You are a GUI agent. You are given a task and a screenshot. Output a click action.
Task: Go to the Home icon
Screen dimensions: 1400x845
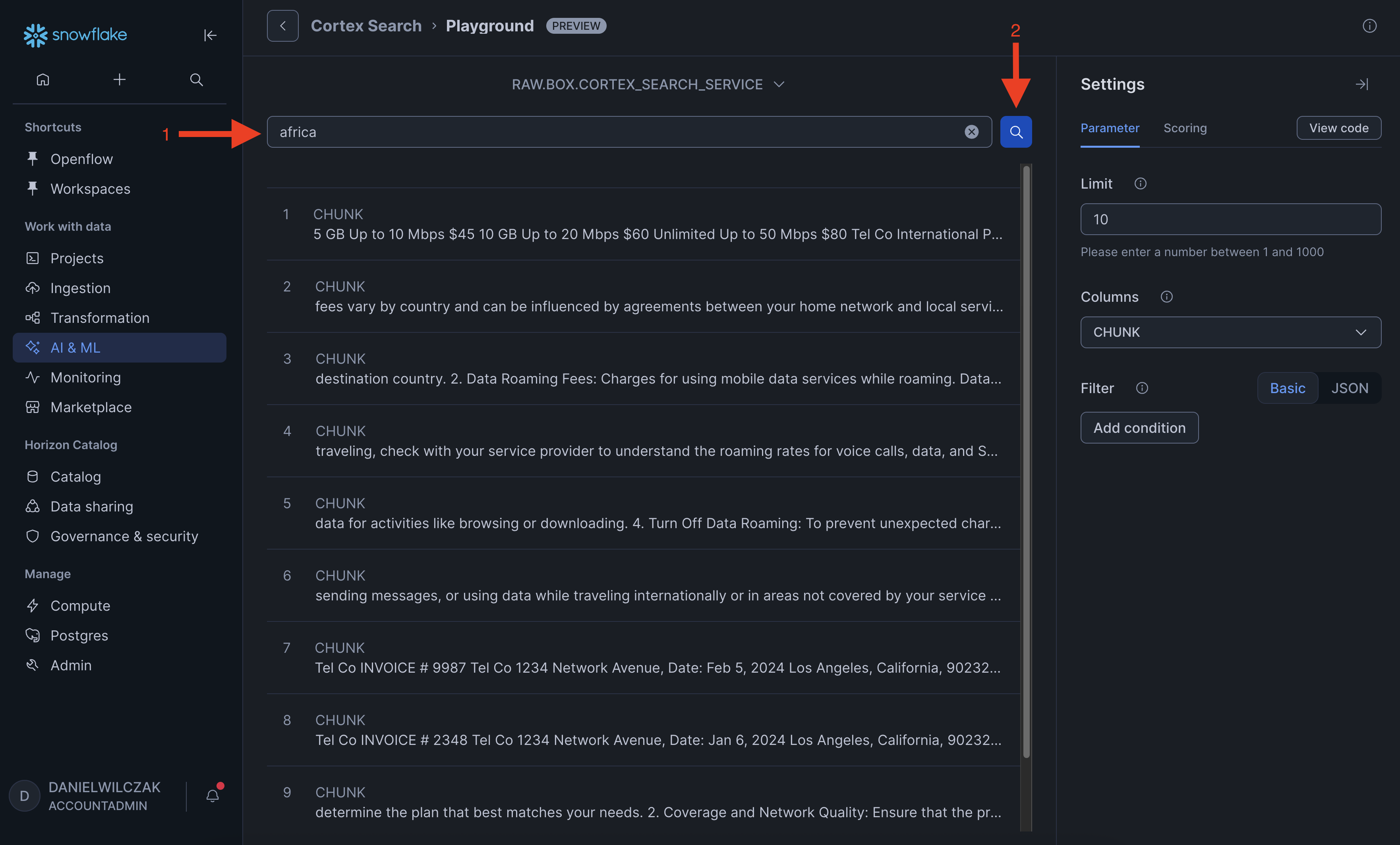click(x=43, y=79)
